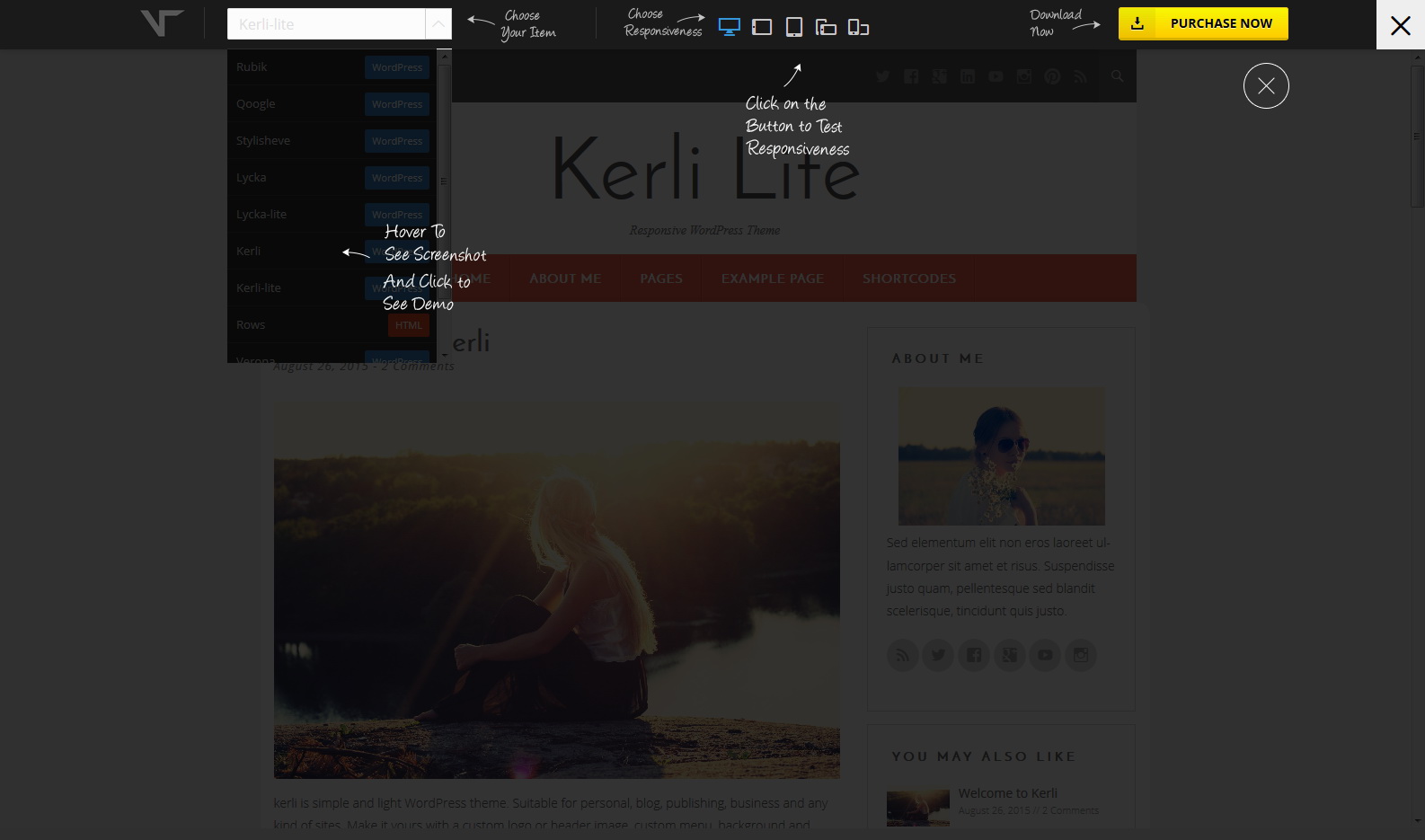Select landscape phone preview mode
The image size is (1425, 840).
pyautogui.click(x=826, y=28)
